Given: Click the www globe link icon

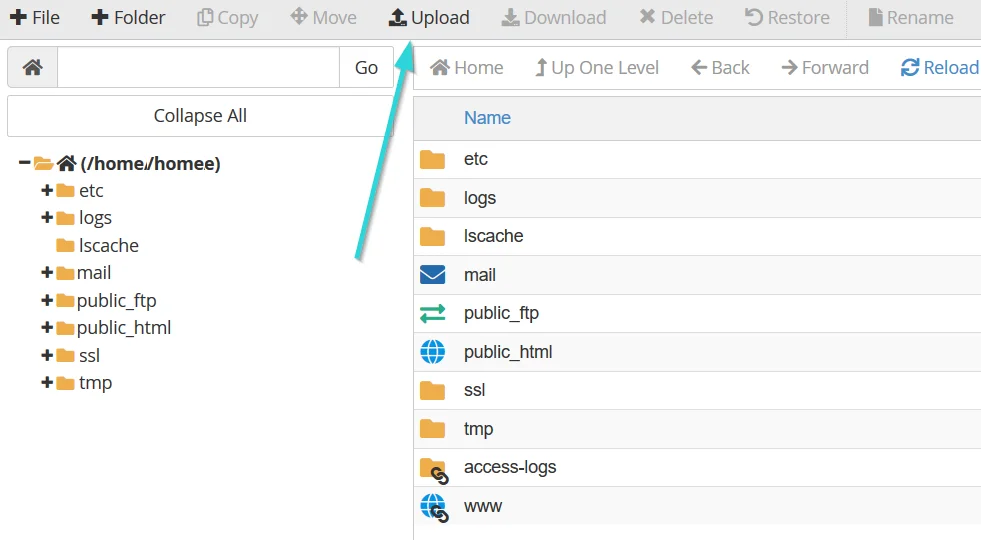Looking at the screenshot, I should [433, 507].
